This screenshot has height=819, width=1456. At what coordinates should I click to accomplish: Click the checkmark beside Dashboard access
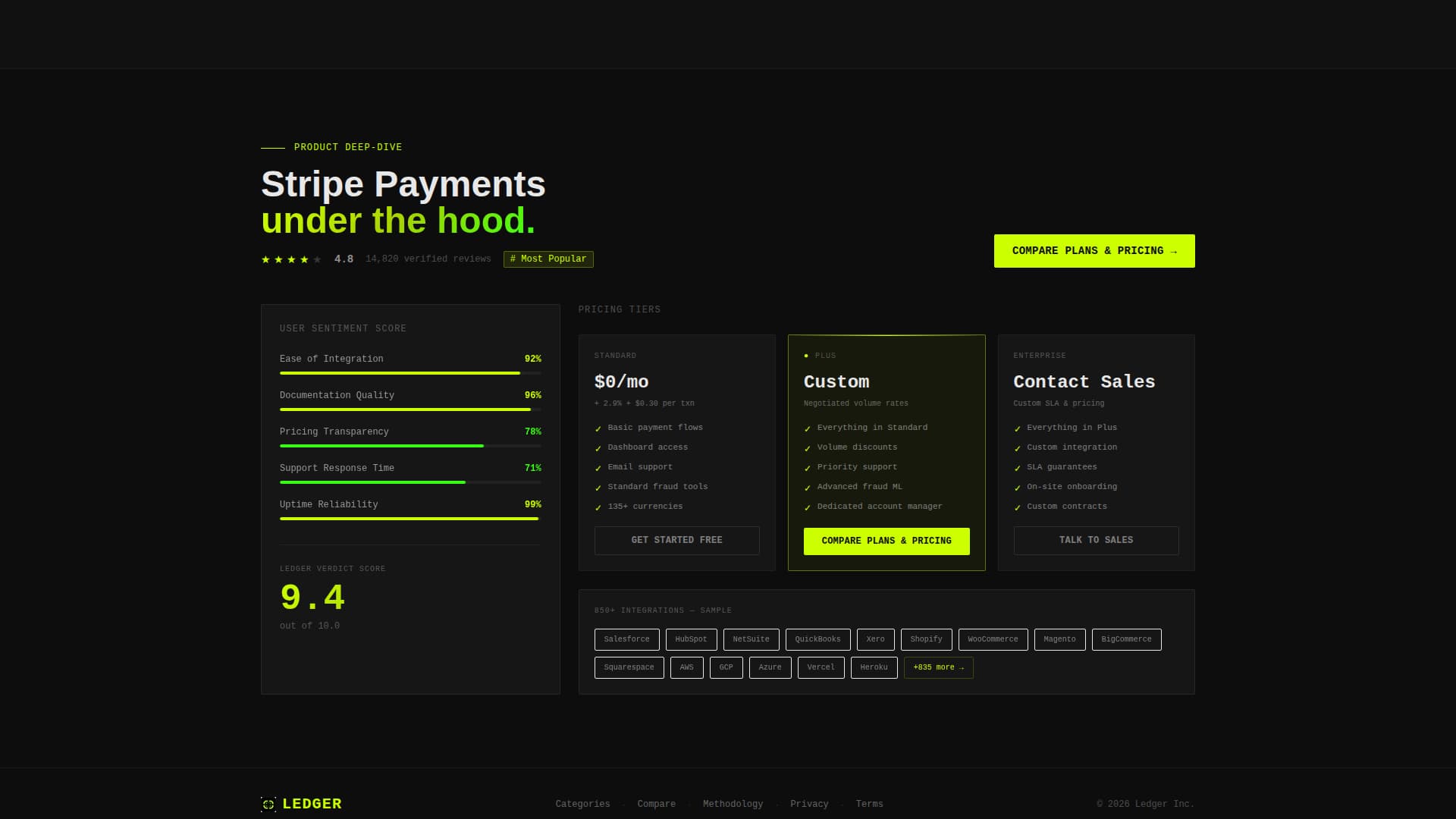pos(598,448)
